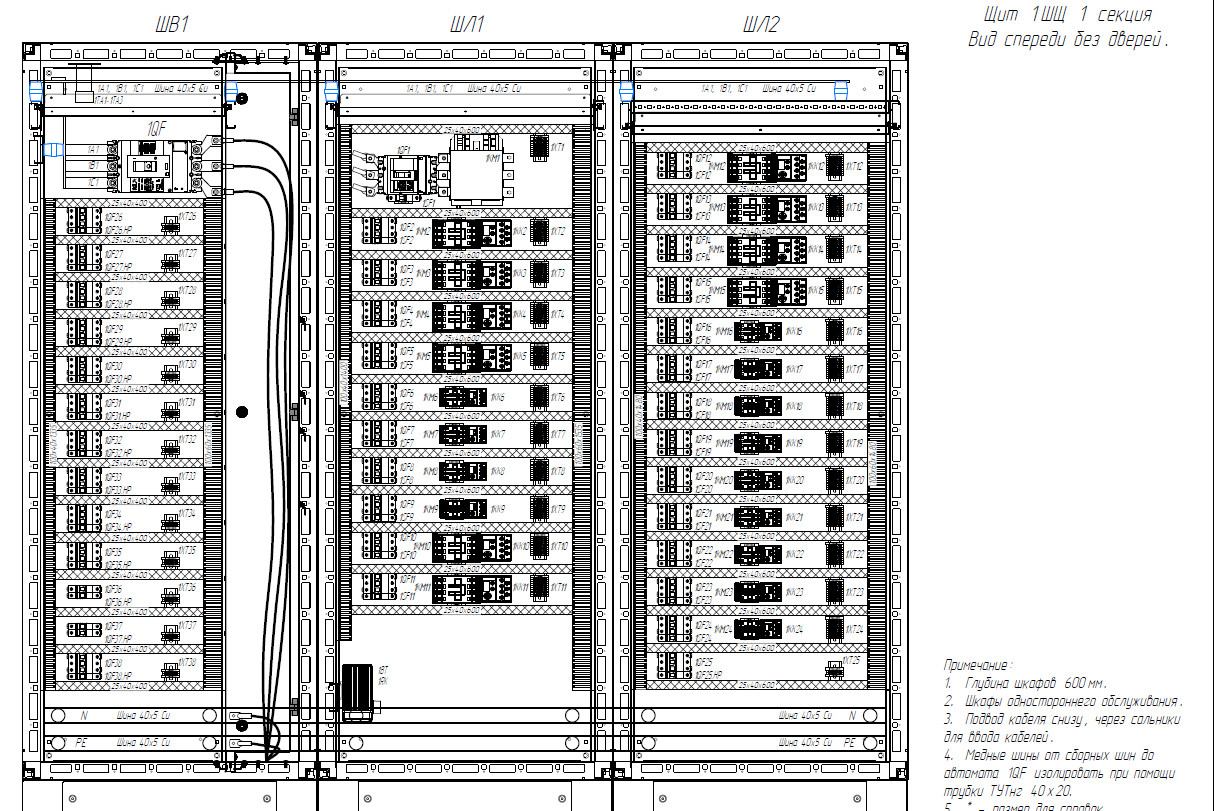This screenshot has width=1214, height=811.
Task: Click the 1XT16 terminal label in ШЛ2
Action: coord(854,331)
